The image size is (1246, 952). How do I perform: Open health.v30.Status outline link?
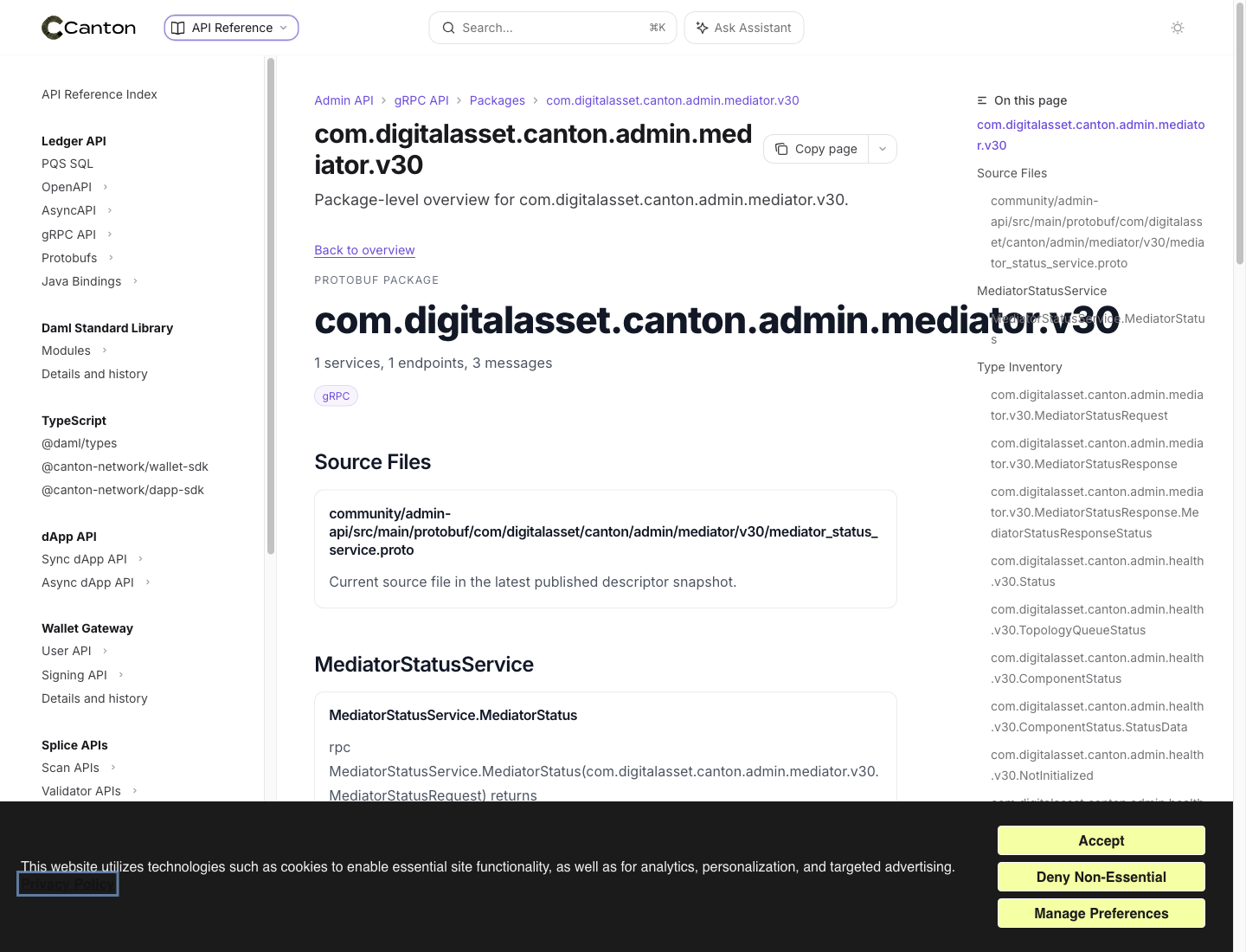click(x=1097, y=571)
